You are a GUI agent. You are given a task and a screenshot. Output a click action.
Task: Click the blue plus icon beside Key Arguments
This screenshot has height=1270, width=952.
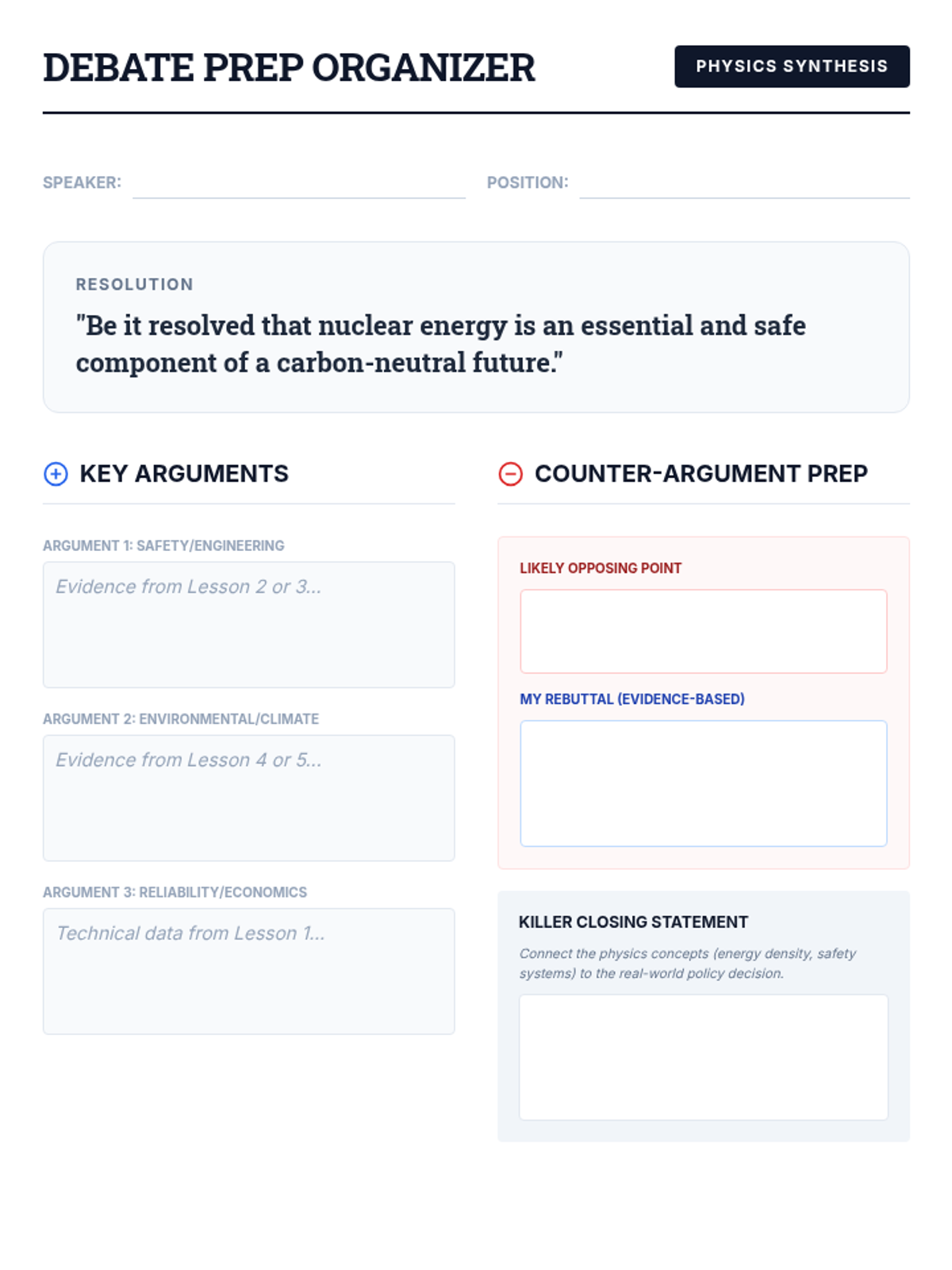click(x=56, y=474)
